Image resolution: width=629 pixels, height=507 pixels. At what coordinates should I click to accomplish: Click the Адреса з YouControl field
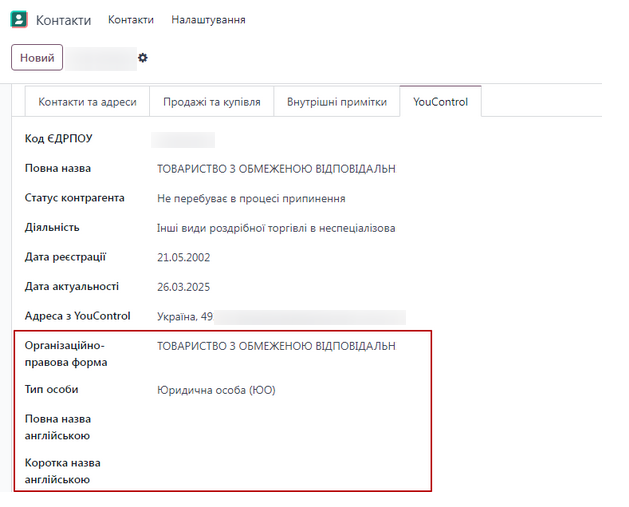point(280,317)
